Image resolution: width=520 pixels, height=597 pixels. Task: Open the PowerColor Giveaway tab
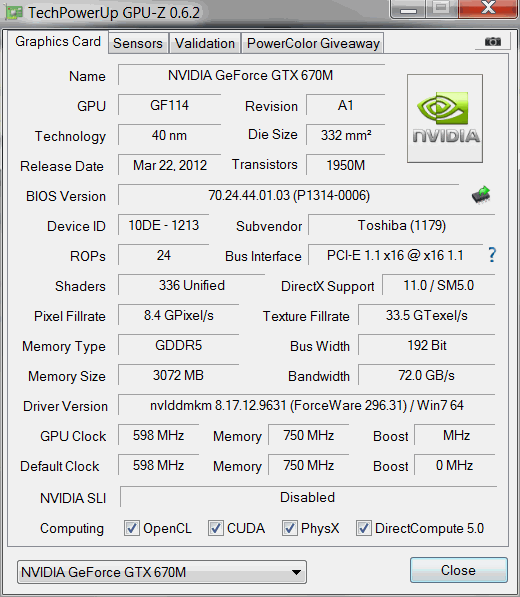313,43
